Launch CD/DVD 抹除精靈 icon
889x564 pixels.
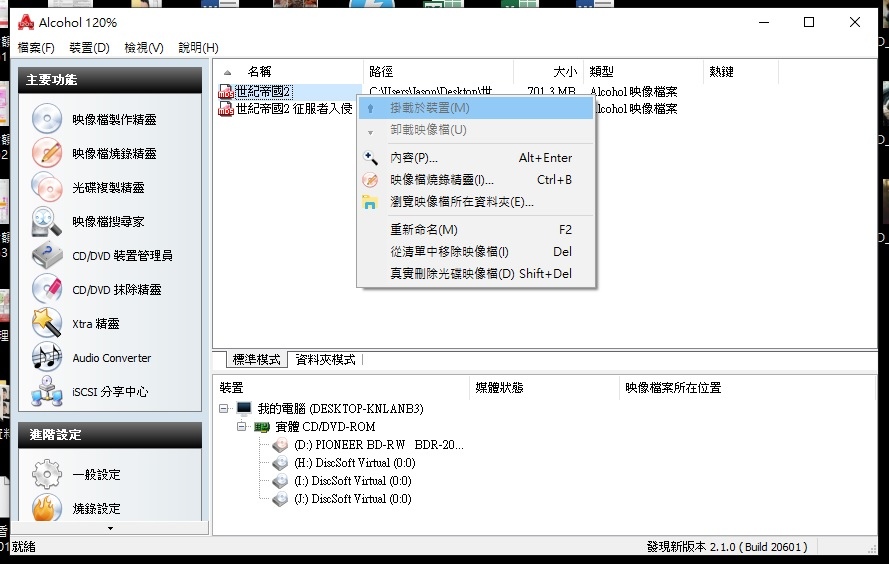pyautogui.click(x=46, y=289)
